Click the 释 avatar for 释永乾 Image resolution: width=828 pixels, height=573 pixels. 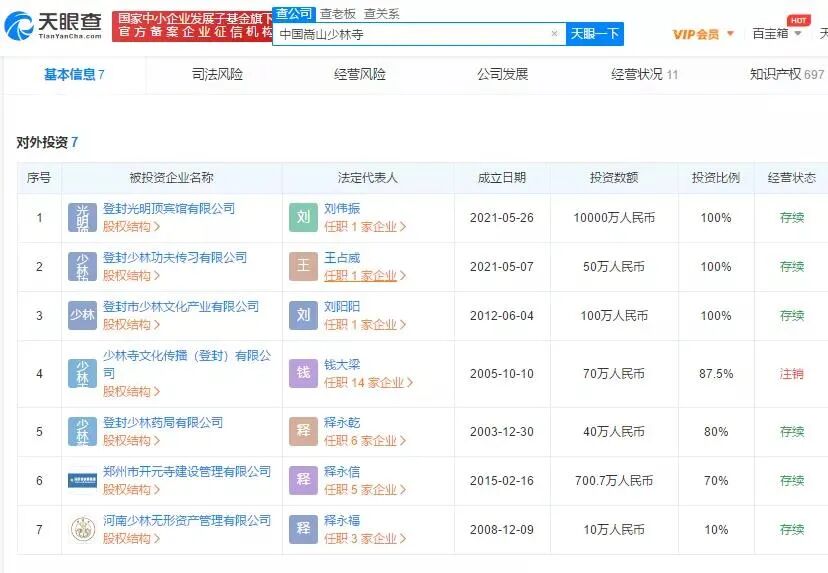[303, 431]
